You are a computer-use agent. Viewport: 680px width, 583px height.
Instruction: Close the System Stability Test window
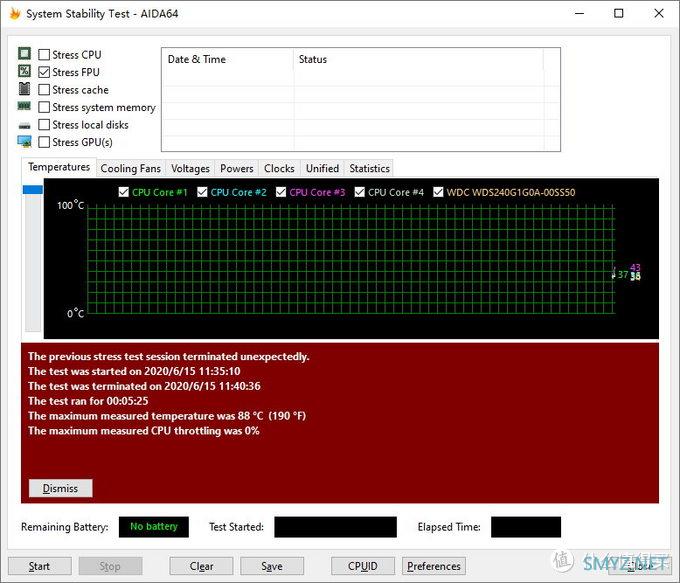(x=659, y=13)
